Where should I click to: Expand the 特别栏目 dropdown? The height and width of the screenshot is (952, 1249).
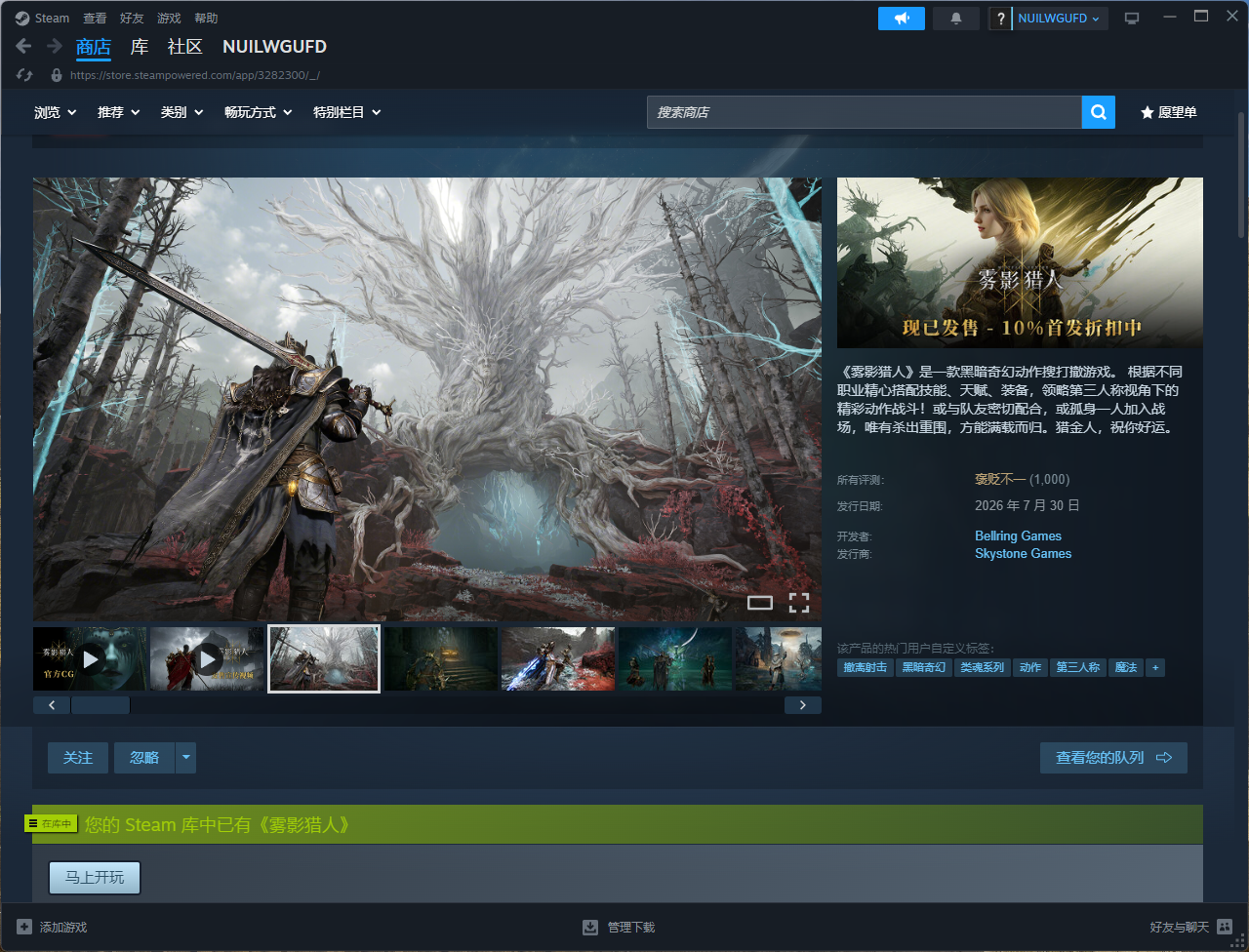346,112
